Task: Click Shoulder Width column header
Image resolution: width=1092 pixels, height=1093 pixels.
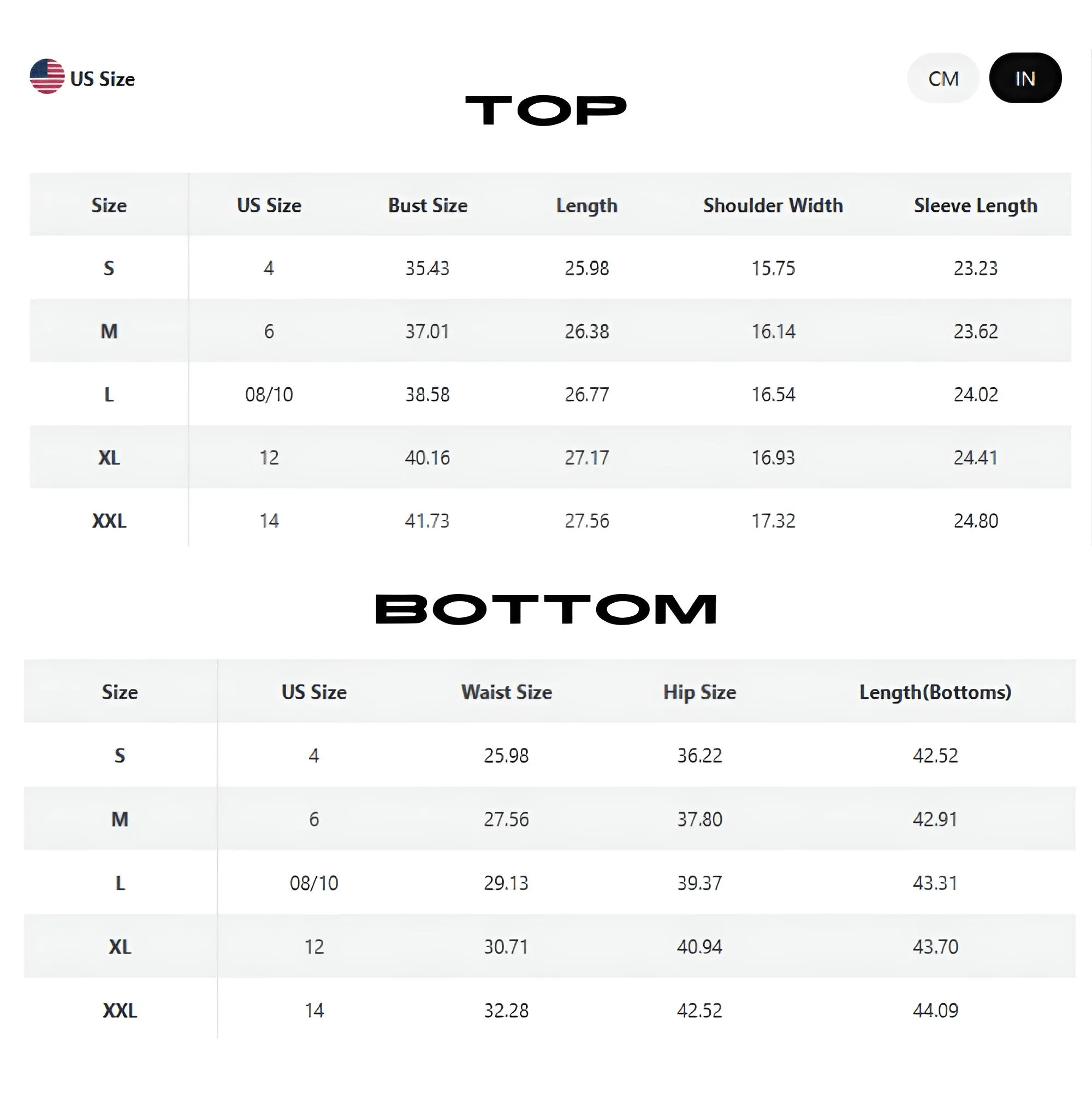Action: point(773,205)
